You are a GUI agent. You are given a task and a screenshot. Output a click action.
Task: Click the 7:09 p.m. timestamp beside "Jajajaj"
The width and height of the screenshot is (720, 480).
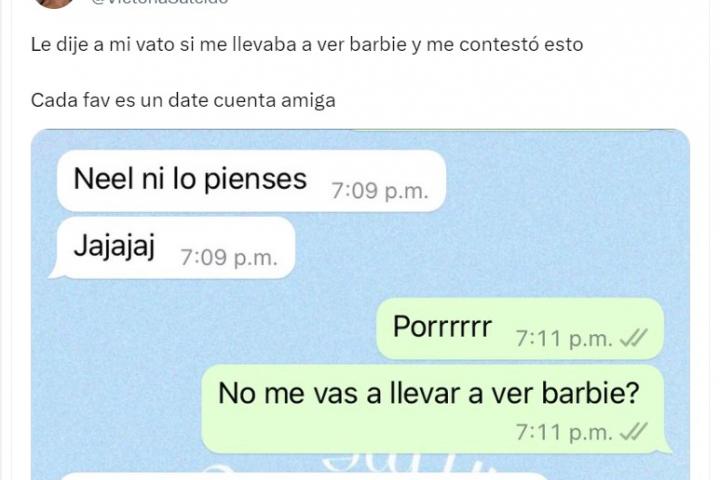tap(229, 257)
